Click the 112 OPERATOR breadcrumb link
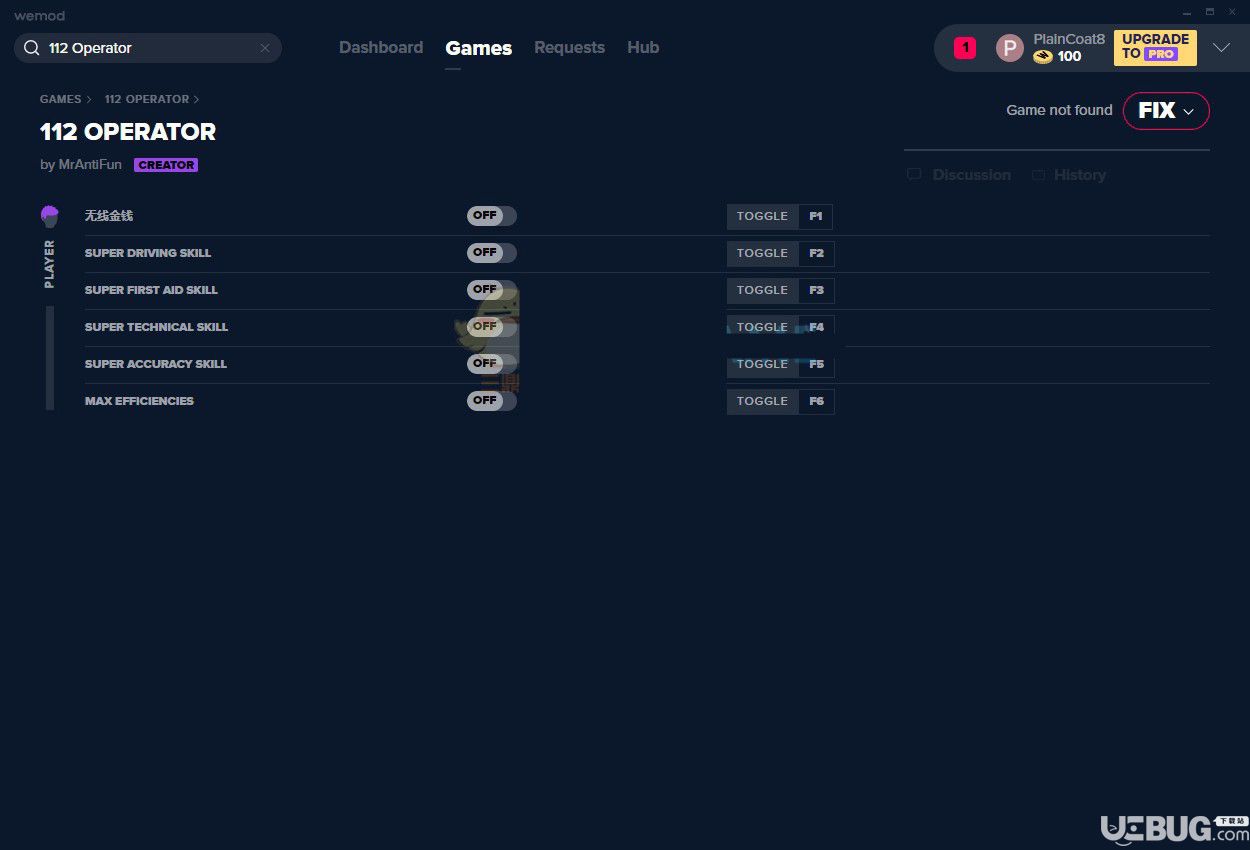The width and height of the screenshot is (1250, 850). click(x=147, y=100)
